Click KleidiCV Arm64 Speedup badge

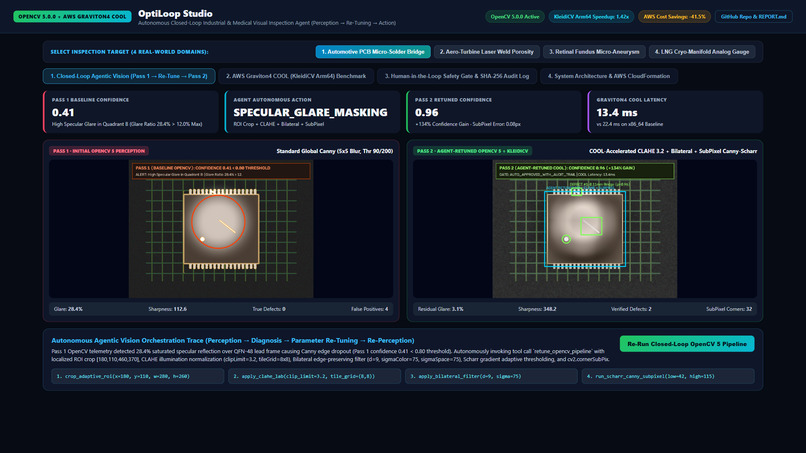[591, 17]
